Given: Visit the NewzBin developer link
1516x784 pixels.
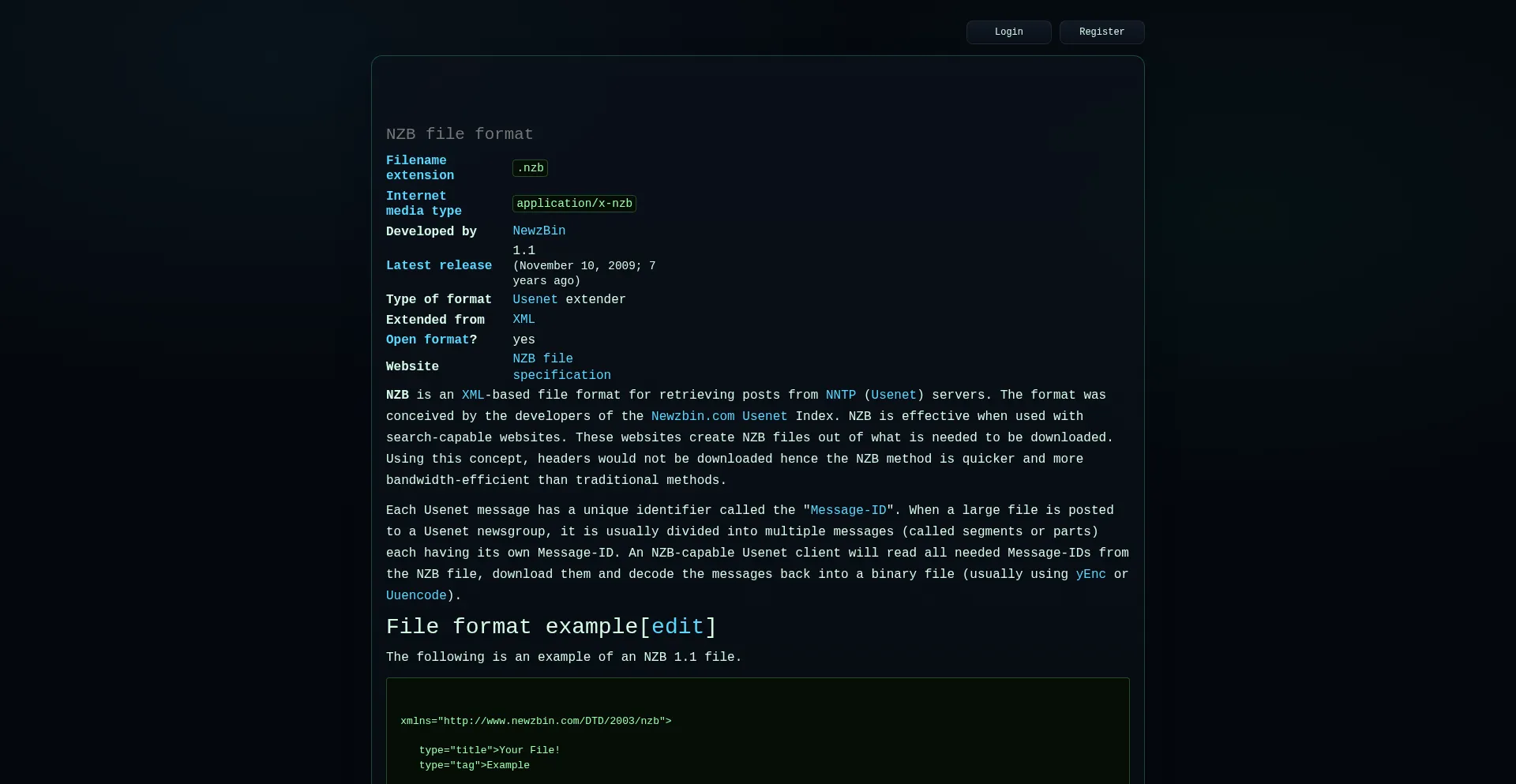Looking at the screenshot, I should (x=539, y=231).
